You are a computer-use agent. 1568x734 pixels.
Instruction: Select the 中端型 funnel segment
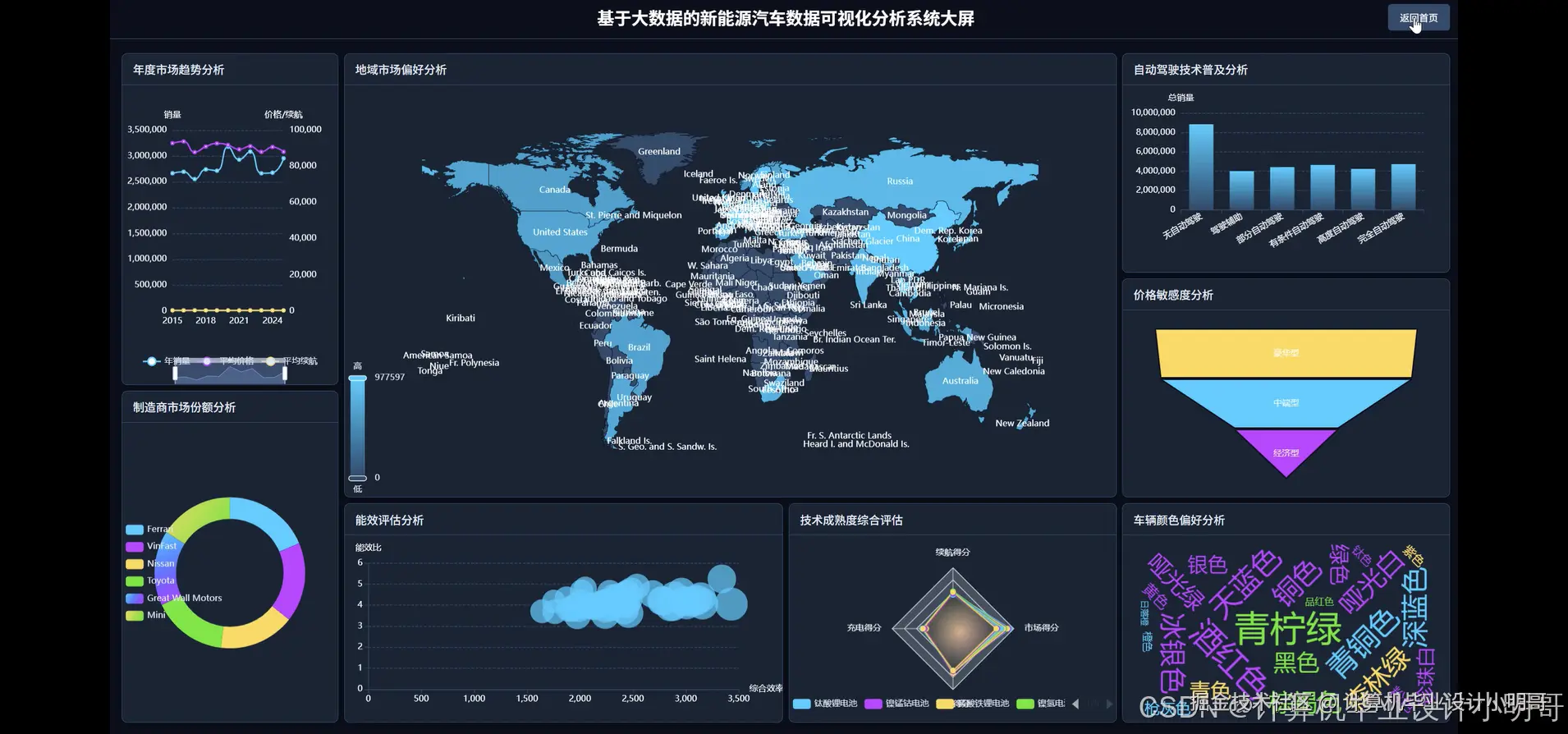click(1286, 403)
